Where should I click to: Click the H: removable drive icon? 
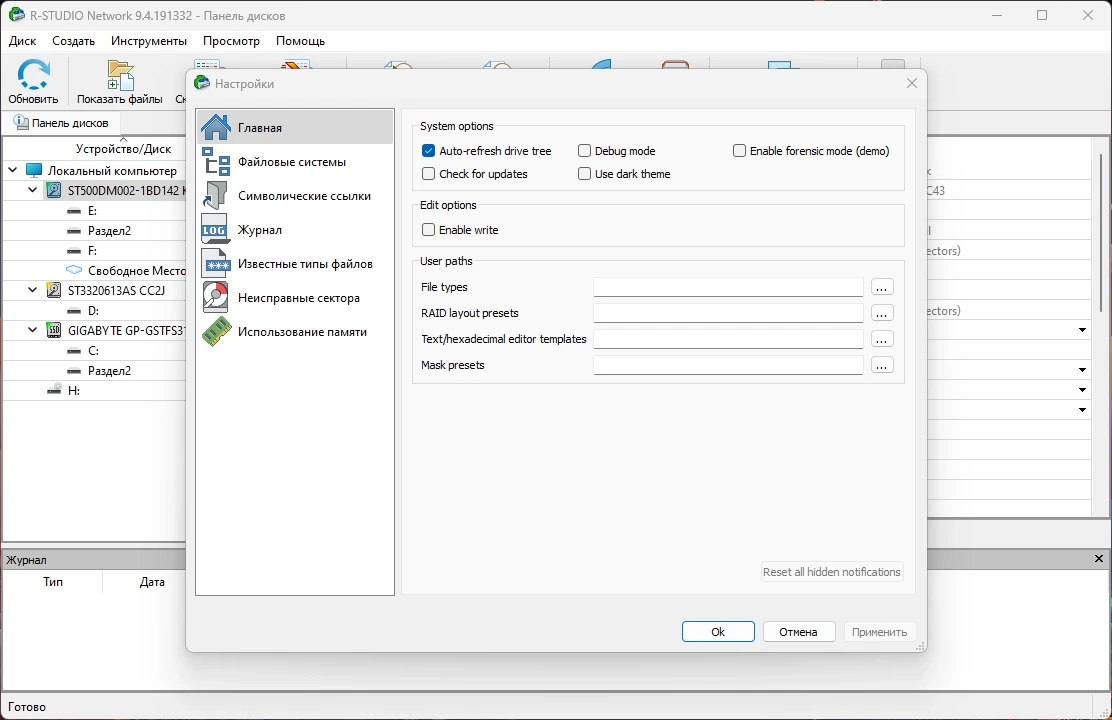54,389
